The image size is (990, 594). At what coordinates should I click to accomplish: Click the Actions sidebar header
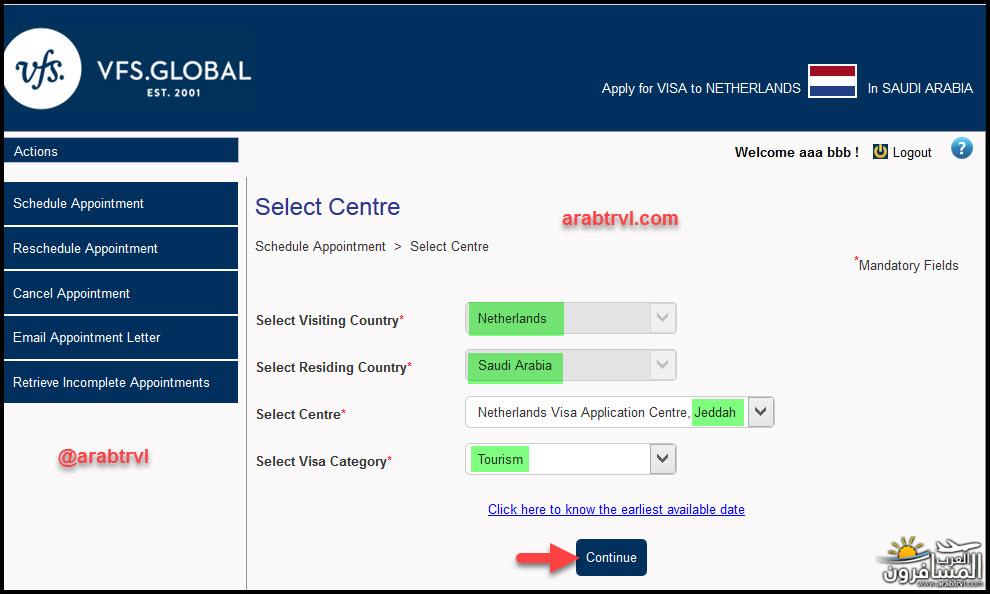pos(121,151)
